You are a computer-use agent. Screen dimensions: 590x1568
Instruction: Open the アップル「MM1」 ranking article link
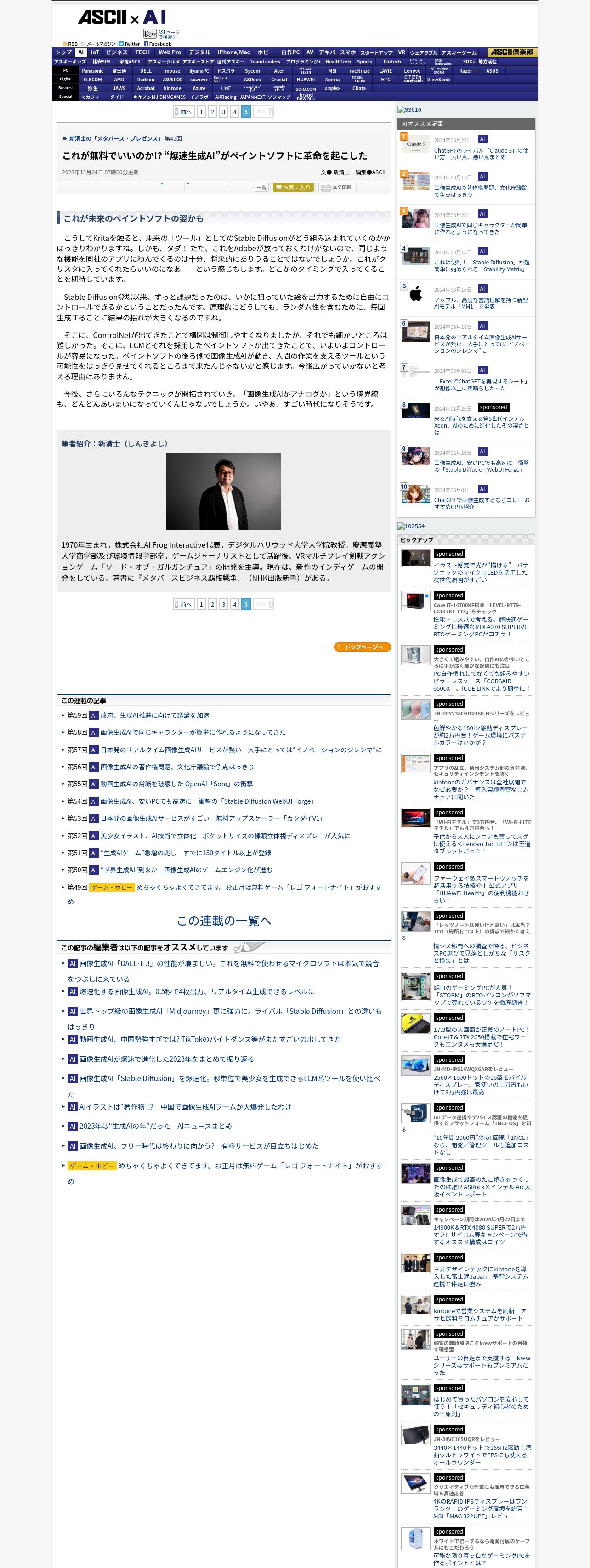481,303
